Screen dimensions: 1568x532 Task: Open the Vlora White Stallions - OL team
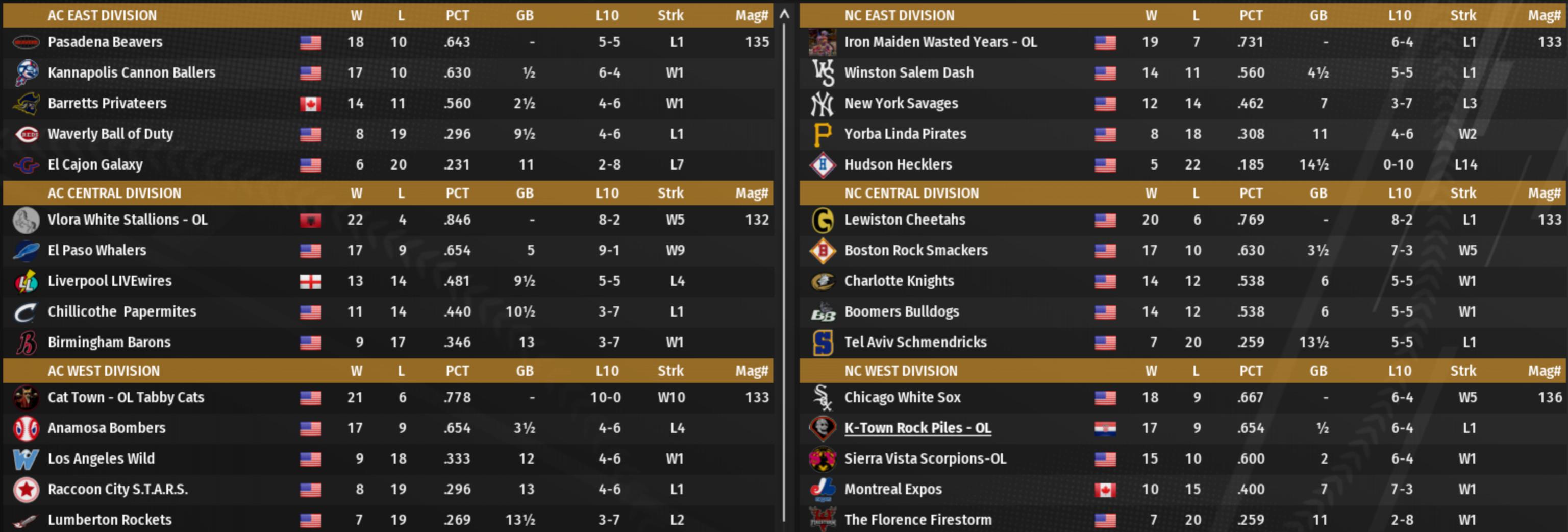pyautogui.click(x=127, y=220)
